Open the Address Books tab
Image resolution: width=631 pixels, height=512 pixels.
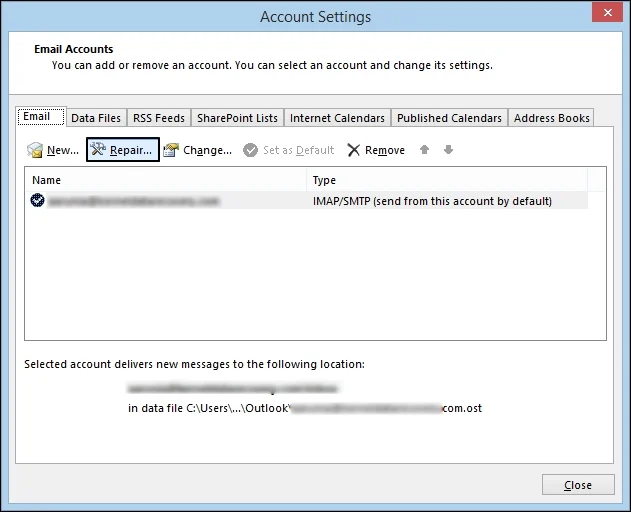tap(551, 118)
